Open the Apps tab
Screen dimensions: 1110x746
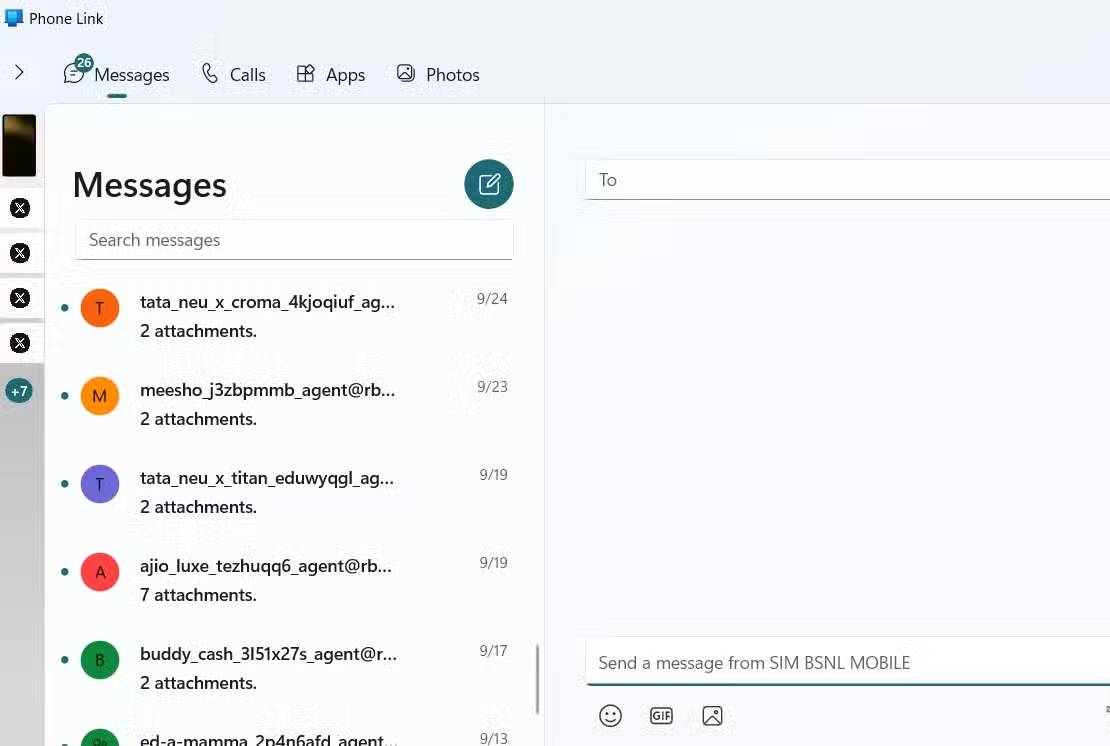point(331,75)
